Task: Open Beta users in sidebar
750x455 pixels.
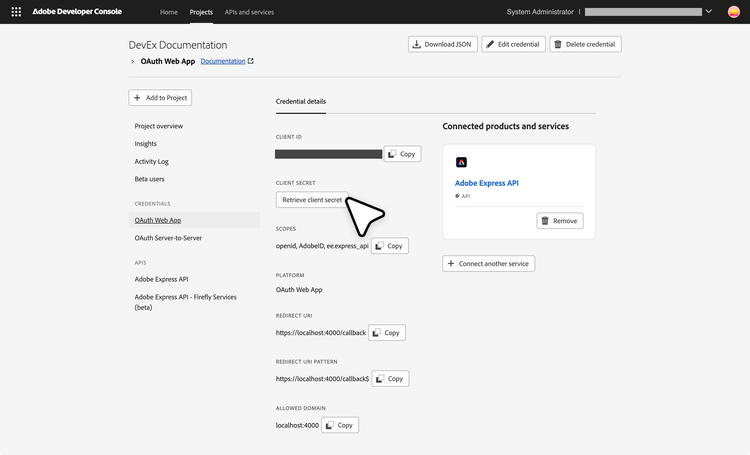Action: [149, 179]
